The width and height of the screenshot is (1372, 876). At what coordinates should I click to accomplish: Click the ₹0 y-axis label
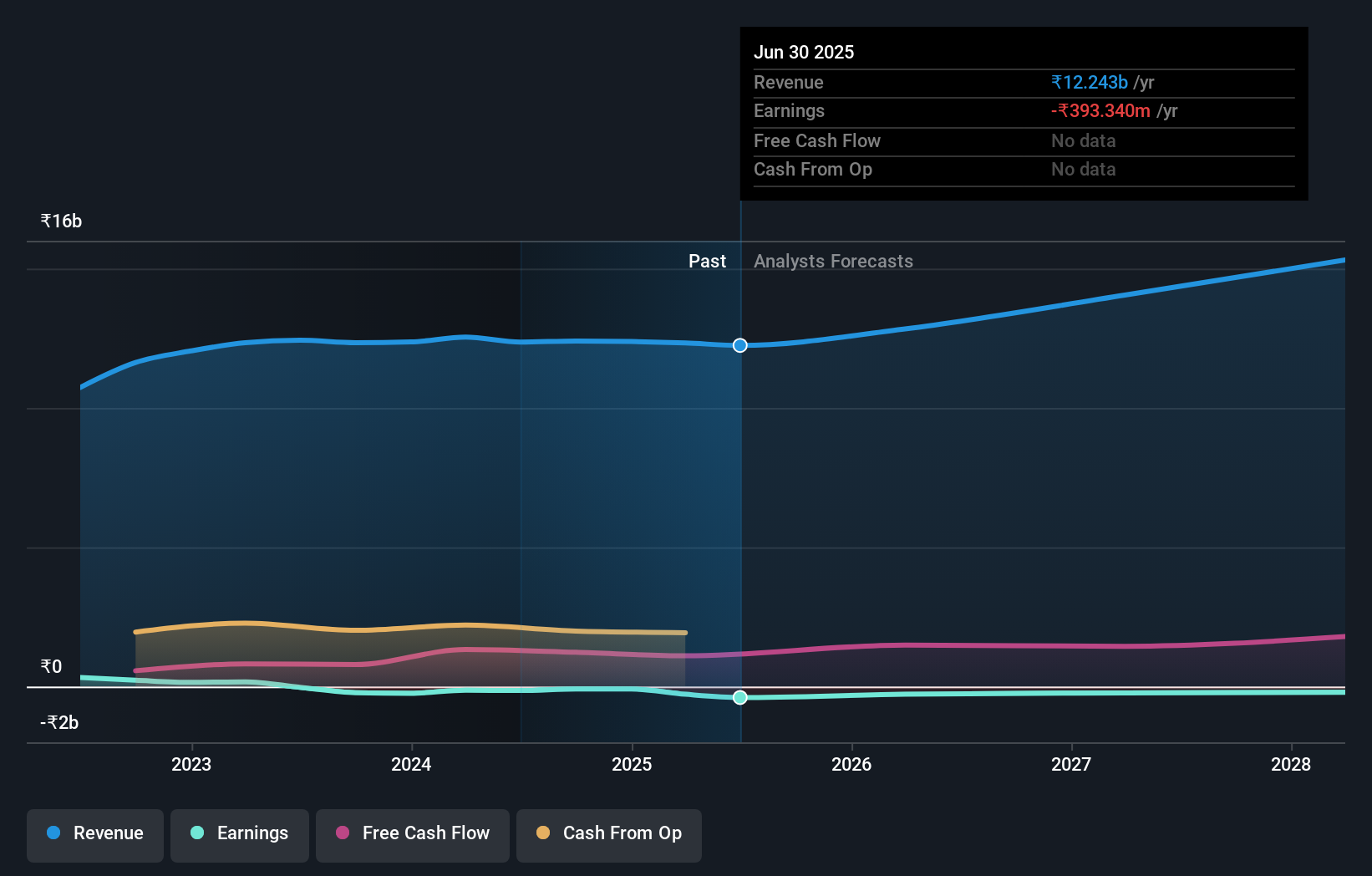(x=51, y=667)
